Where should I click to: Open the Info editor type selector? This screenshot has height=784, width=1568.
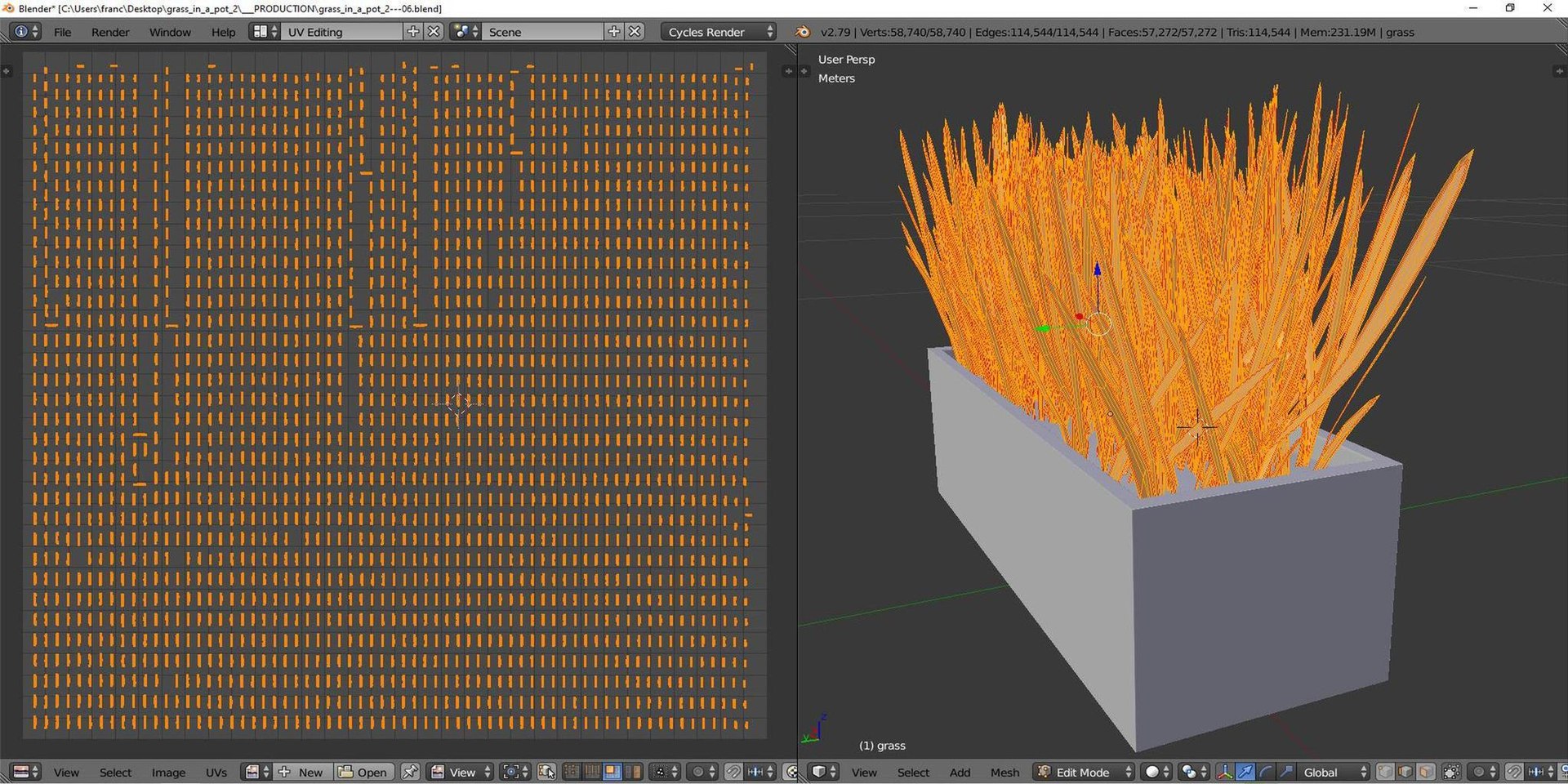(x=24, y=32)
